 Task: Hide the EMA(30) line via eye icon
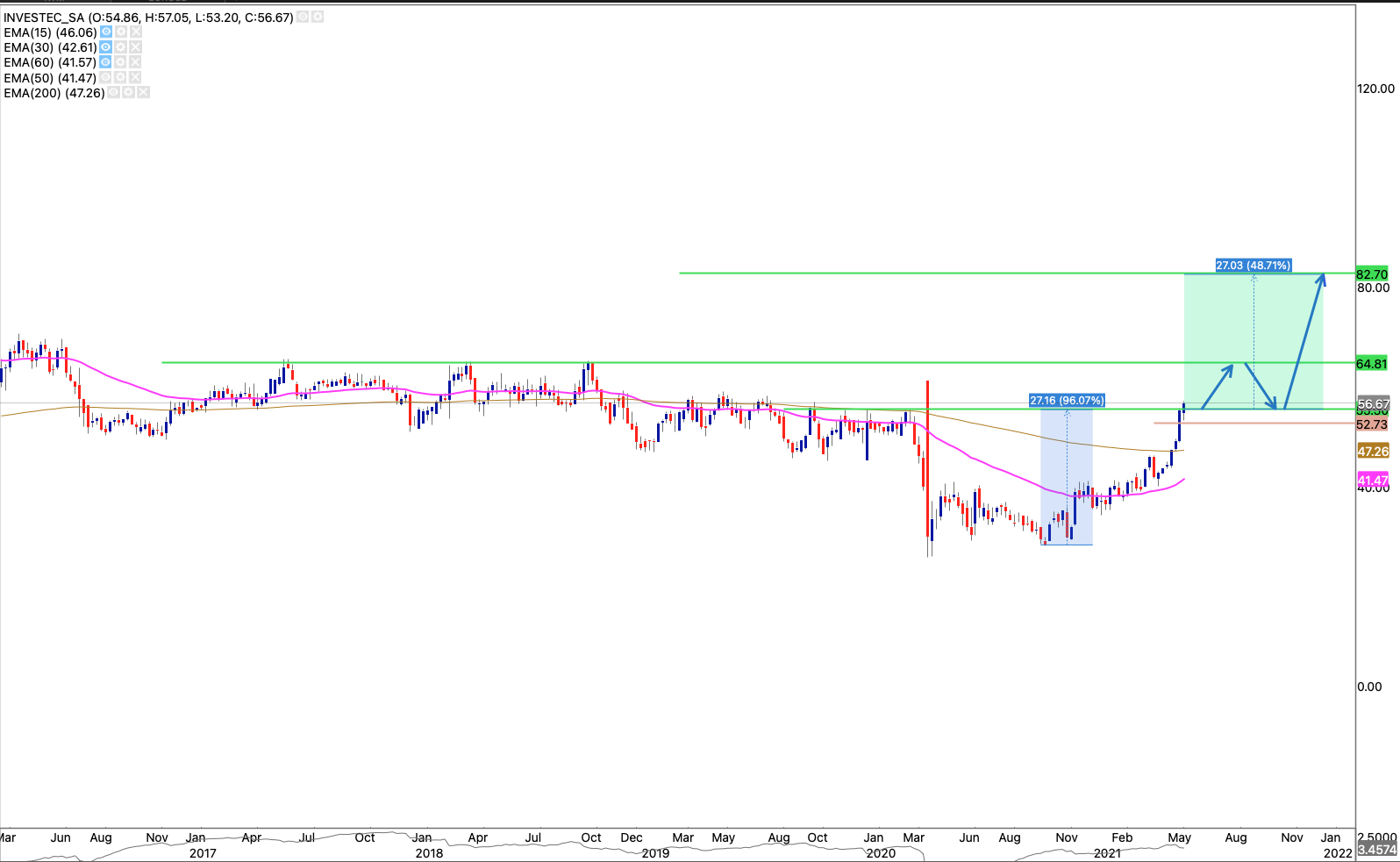tap(106, 47)
